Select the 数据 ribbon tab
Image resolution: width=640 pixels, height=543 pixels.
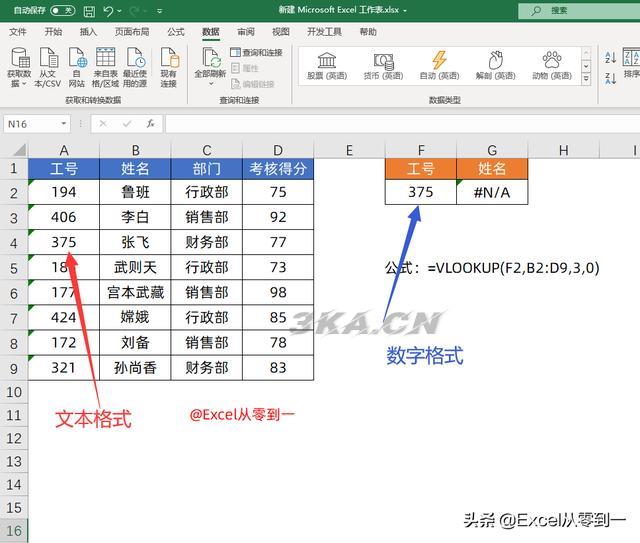click(211, 32)
